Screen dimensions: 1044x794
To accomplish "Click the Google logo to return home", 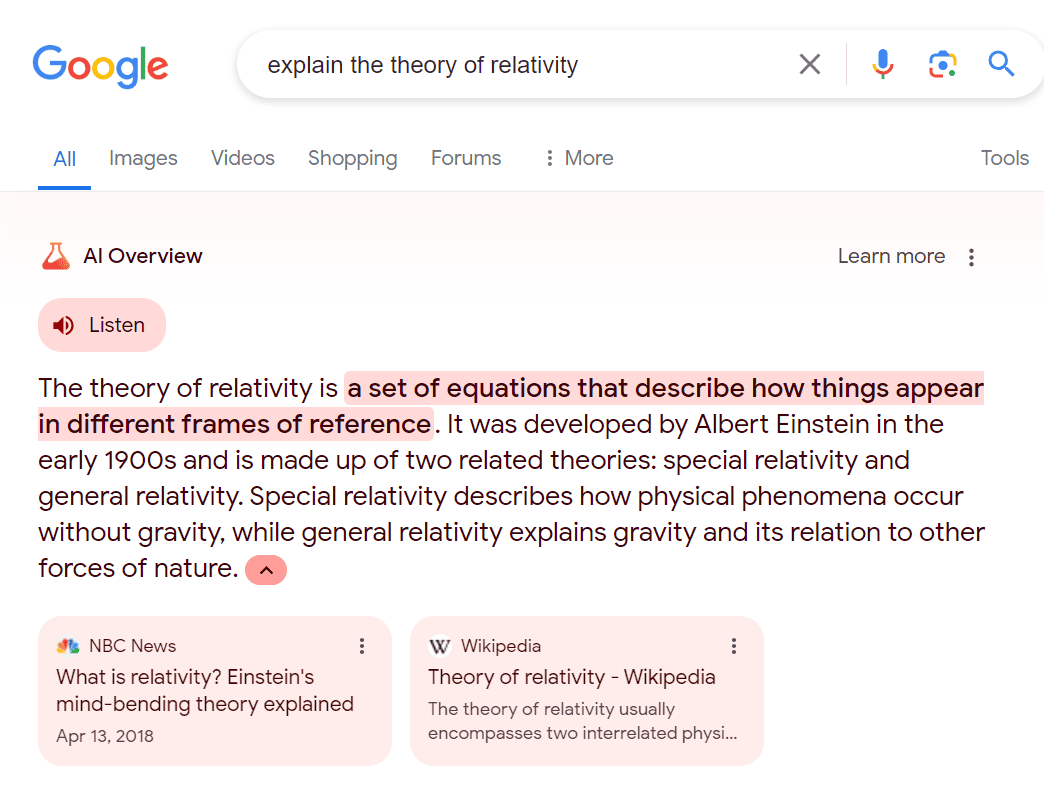I will (x=100, y=66).
